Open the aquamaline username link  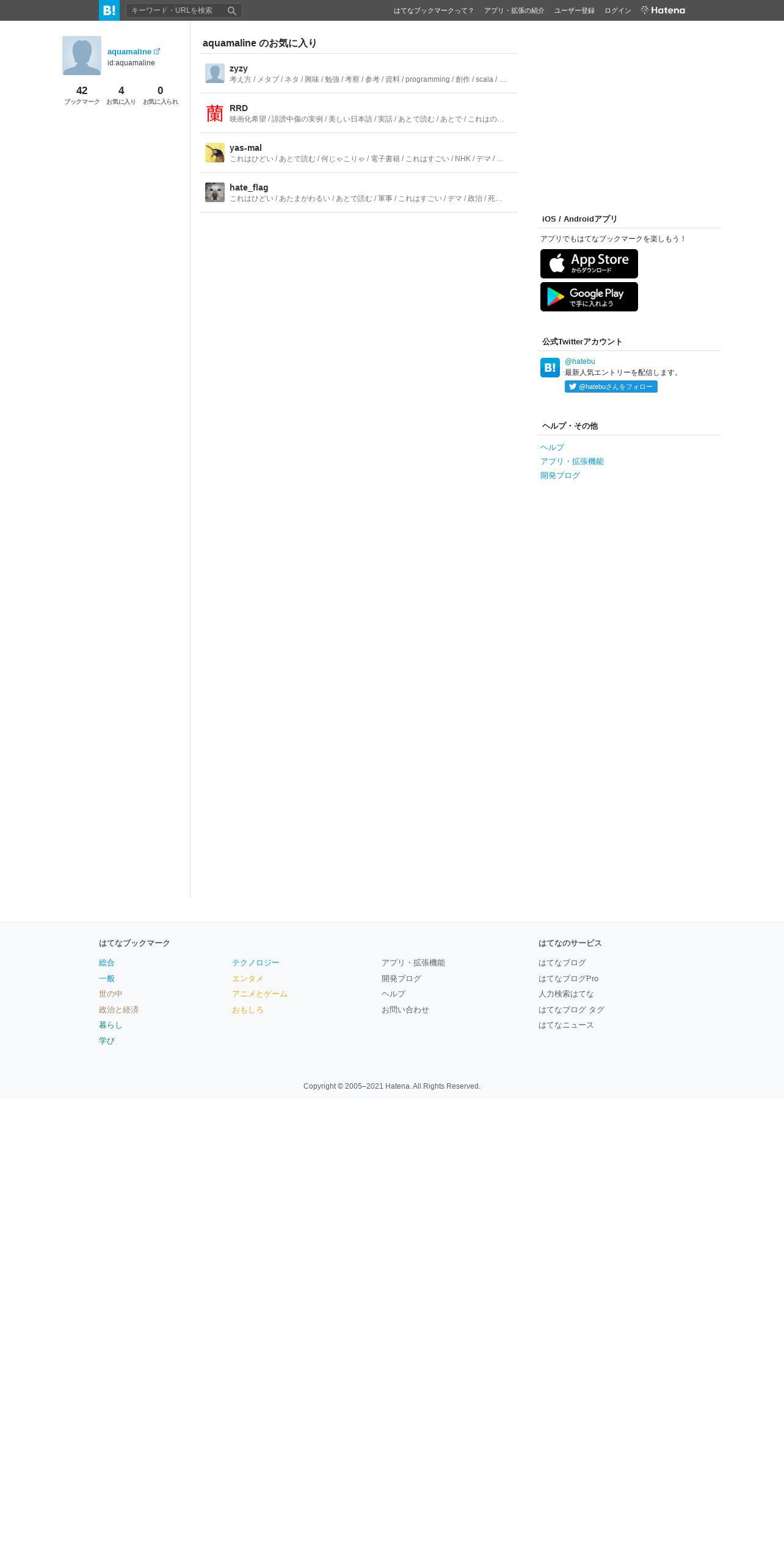129,52
